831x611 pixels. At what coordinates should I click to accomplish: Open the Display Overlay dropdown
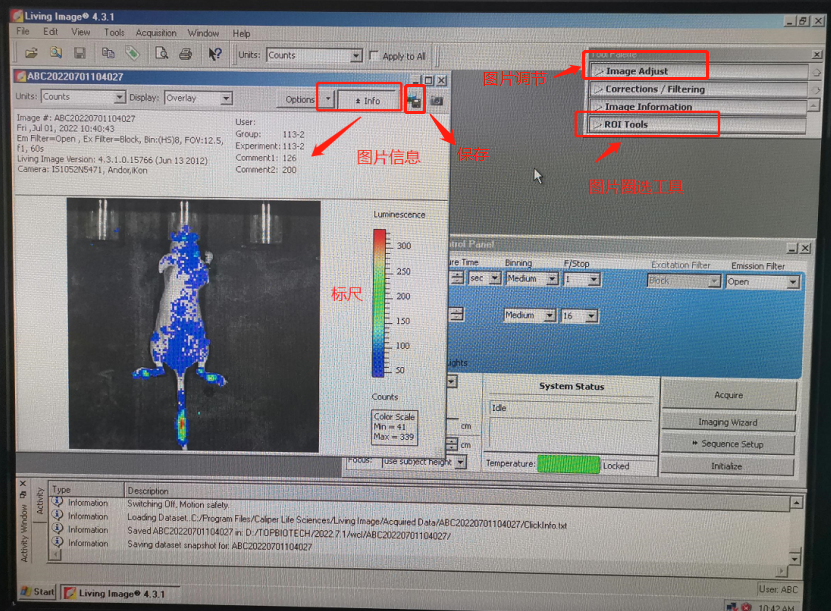pos(226,99)
